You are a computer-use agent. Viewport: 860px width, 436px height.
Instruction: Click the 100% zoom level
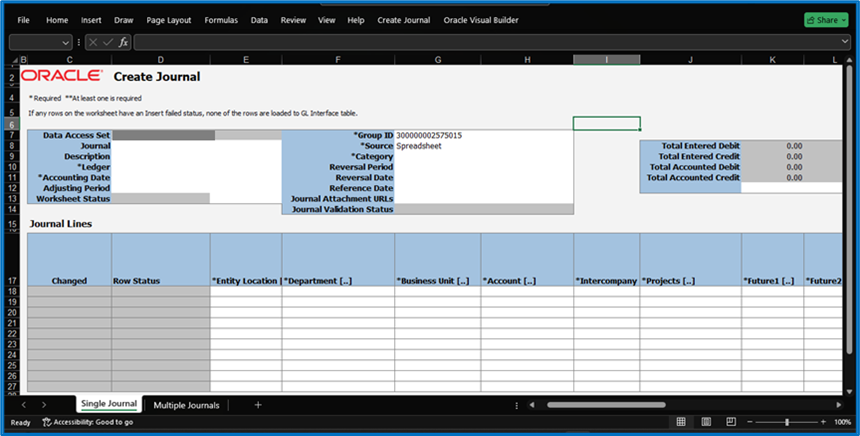click(842, 422)
